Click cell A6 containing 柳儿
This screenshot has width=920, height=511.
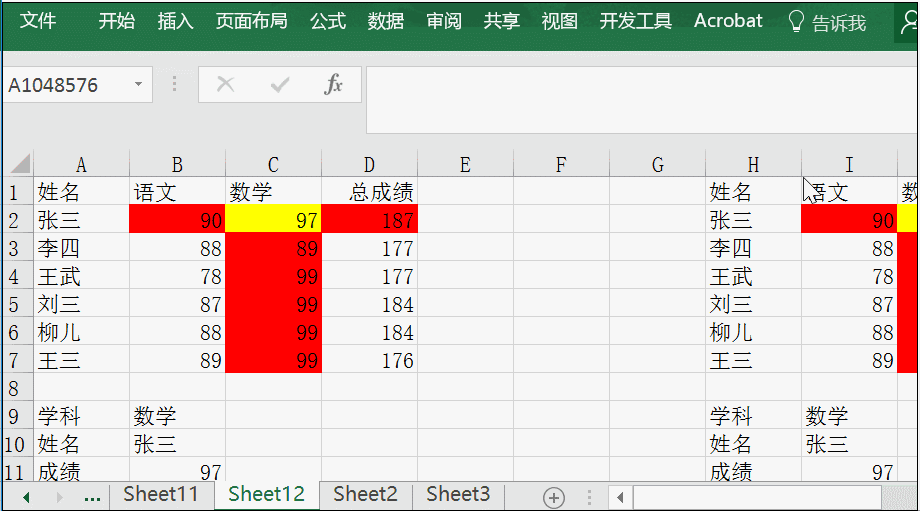click(x=81, y=332)
